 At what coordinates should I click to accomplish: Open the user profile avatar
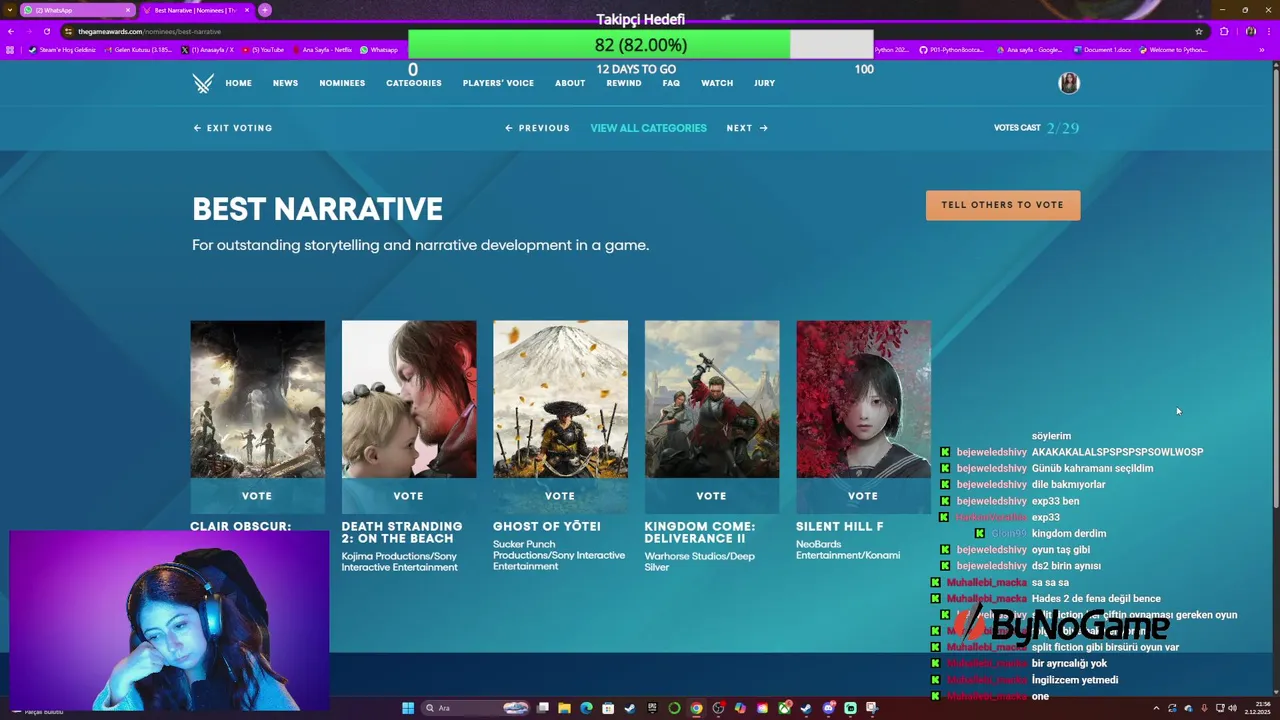click(x=1069, y=83)
